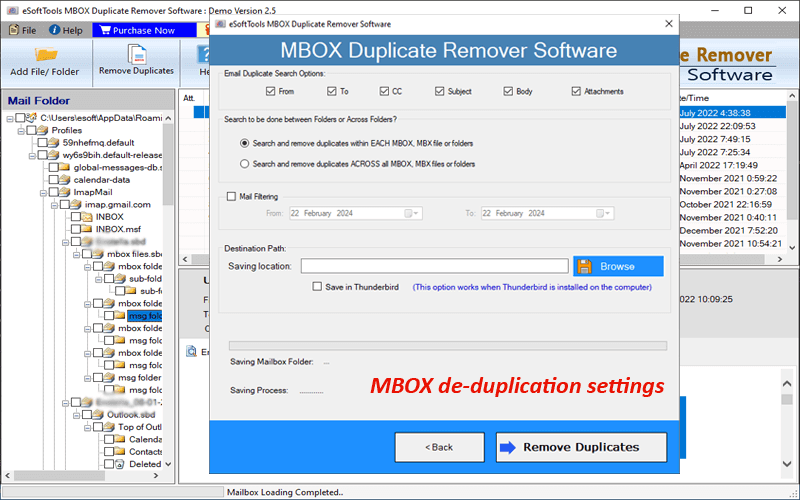Select the highlighted msg folder tree item
This screenshot has height=500, width=800.
pyautogui.click(x=145, y=316)
